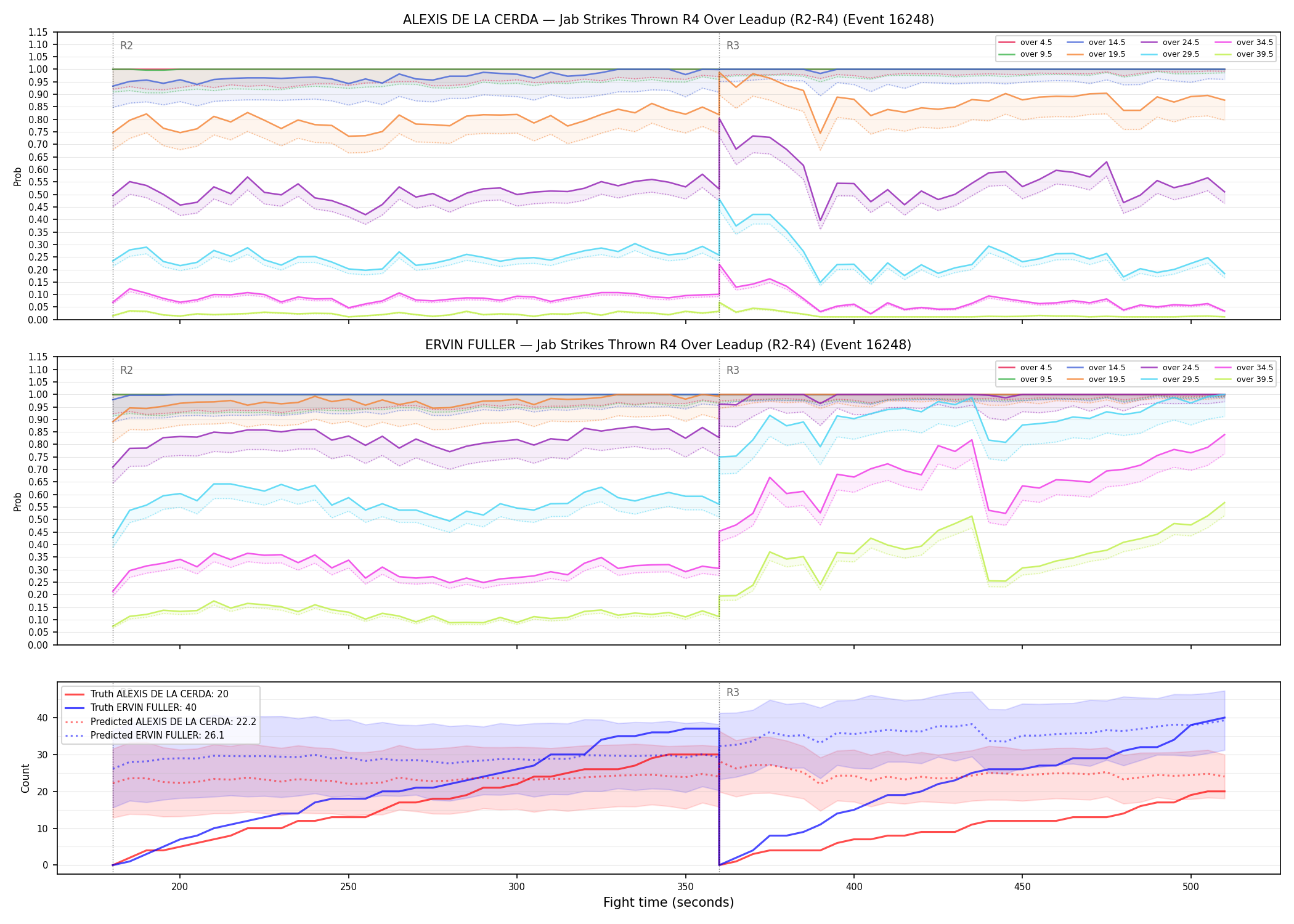Click the 'Fight time (seconds)' axis label
Screen dimensions: 1294x924
tap(668, 902)
